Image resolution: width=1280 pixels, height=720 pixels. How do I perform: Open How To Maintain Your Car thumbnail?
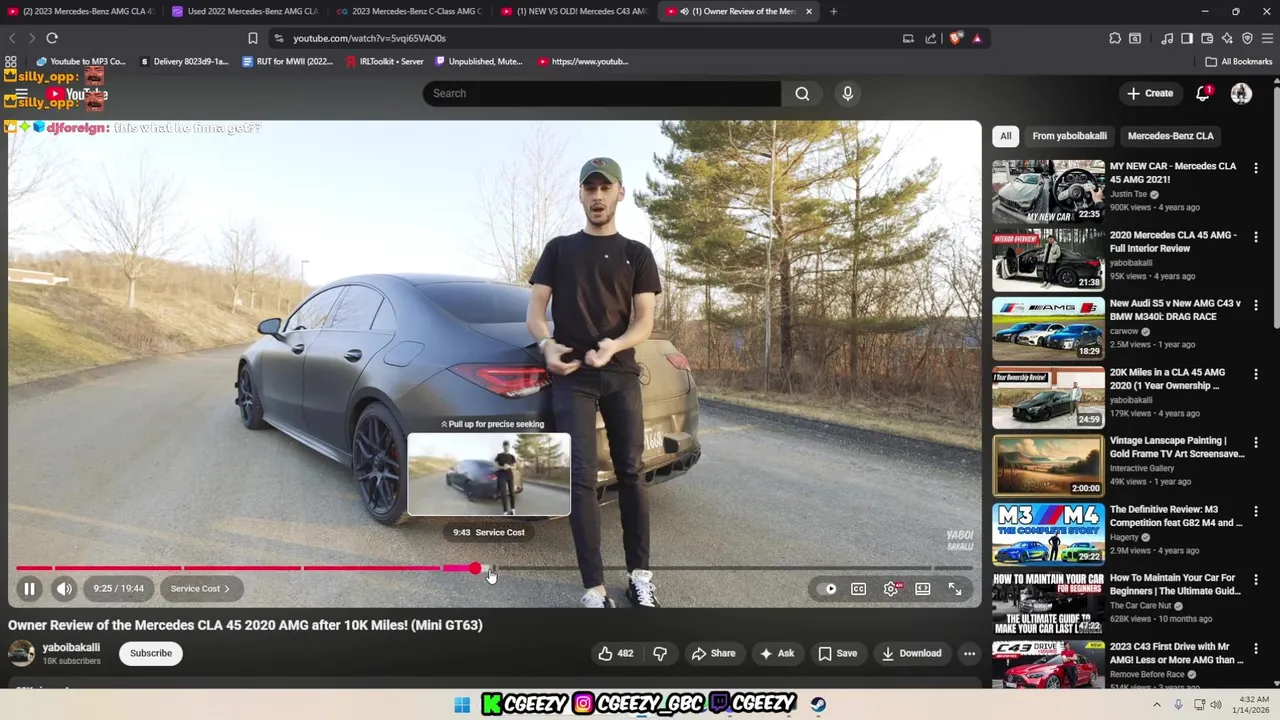tap(1048, 603)
